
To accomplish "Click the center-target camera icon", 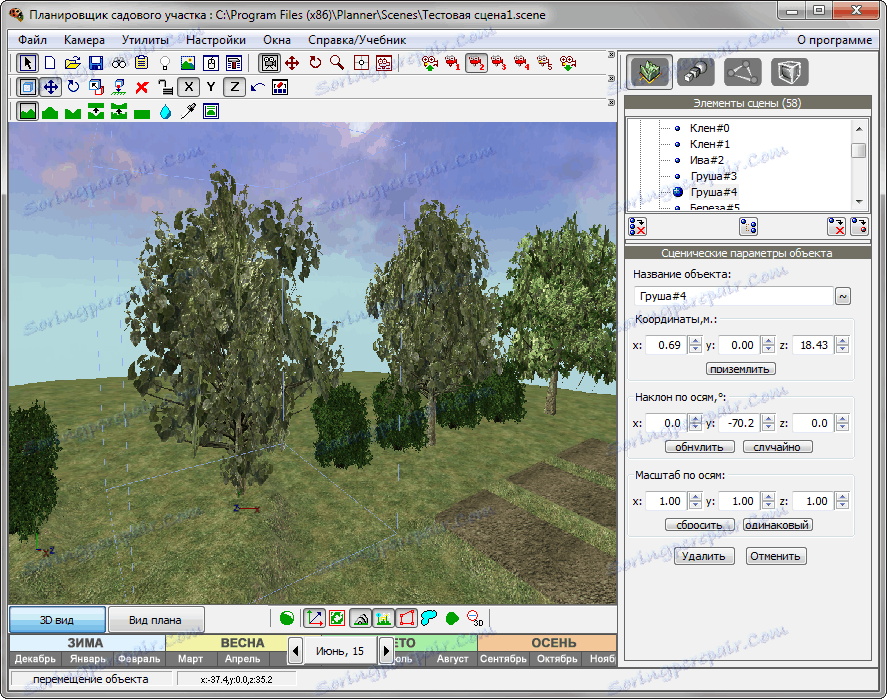I will [361, 63].
